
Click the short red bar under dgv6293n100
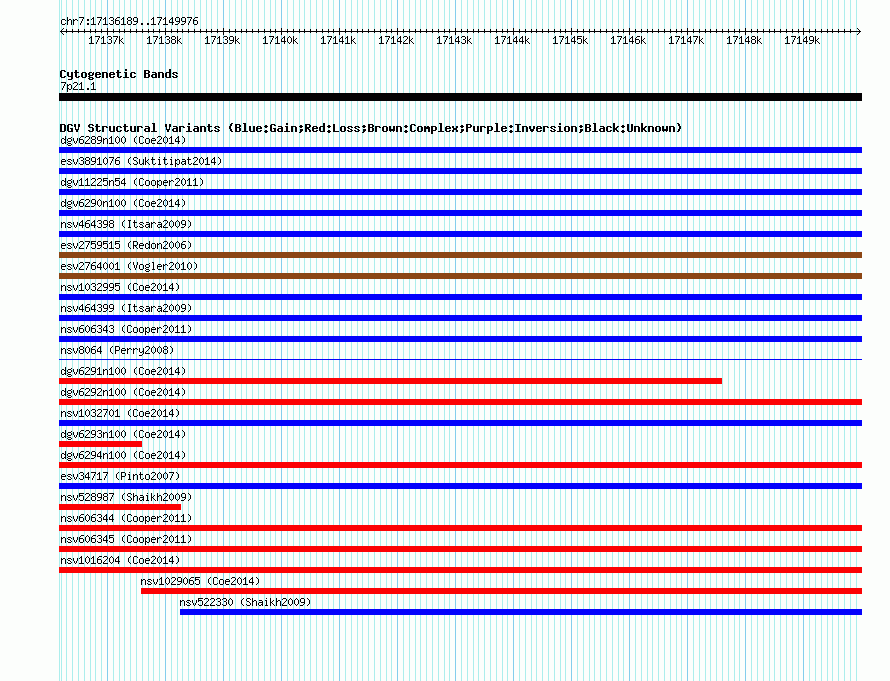click(100, 444)
